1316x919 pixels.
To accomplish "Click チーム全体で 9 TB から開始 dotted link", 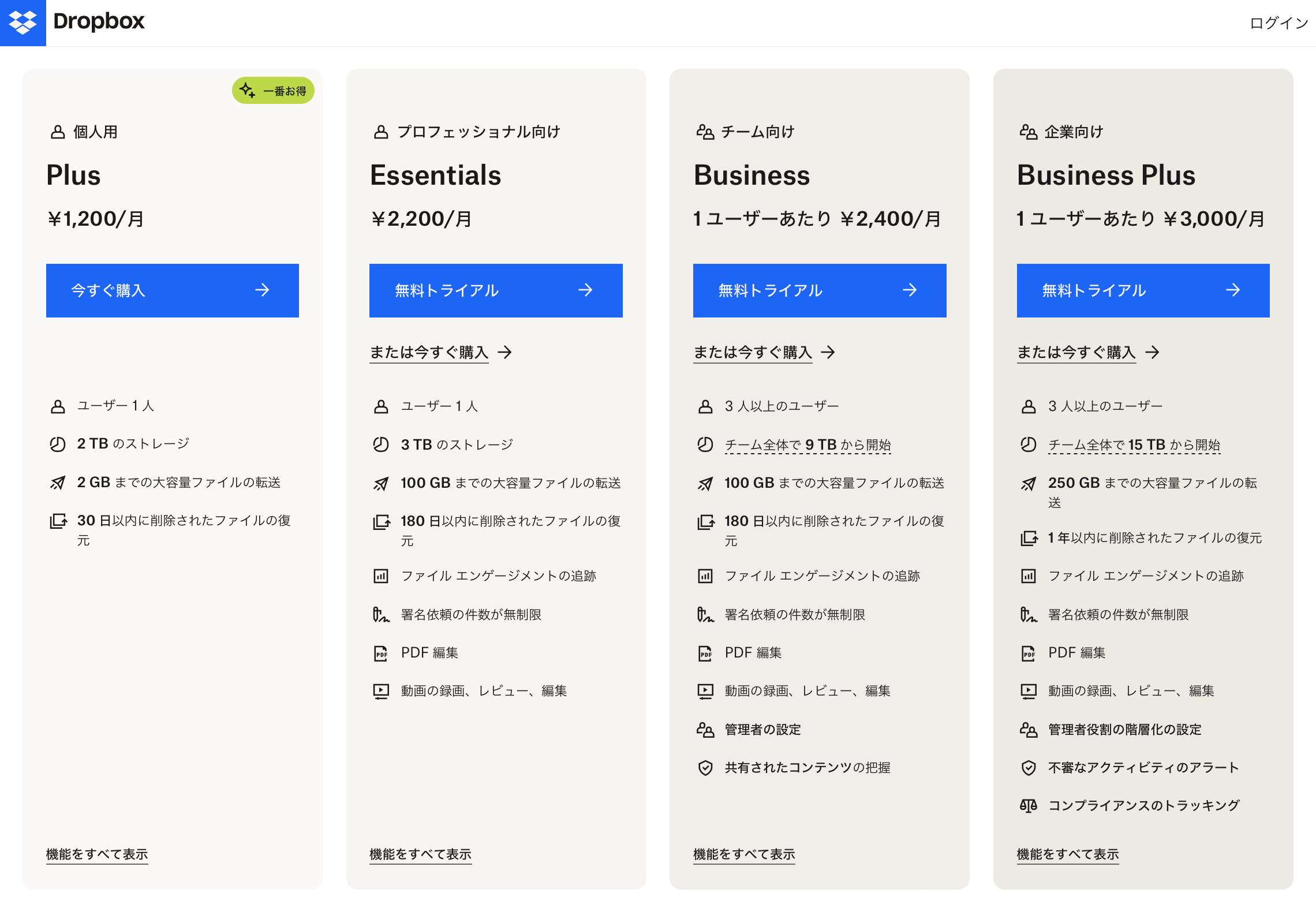I will tap(807, 445).
